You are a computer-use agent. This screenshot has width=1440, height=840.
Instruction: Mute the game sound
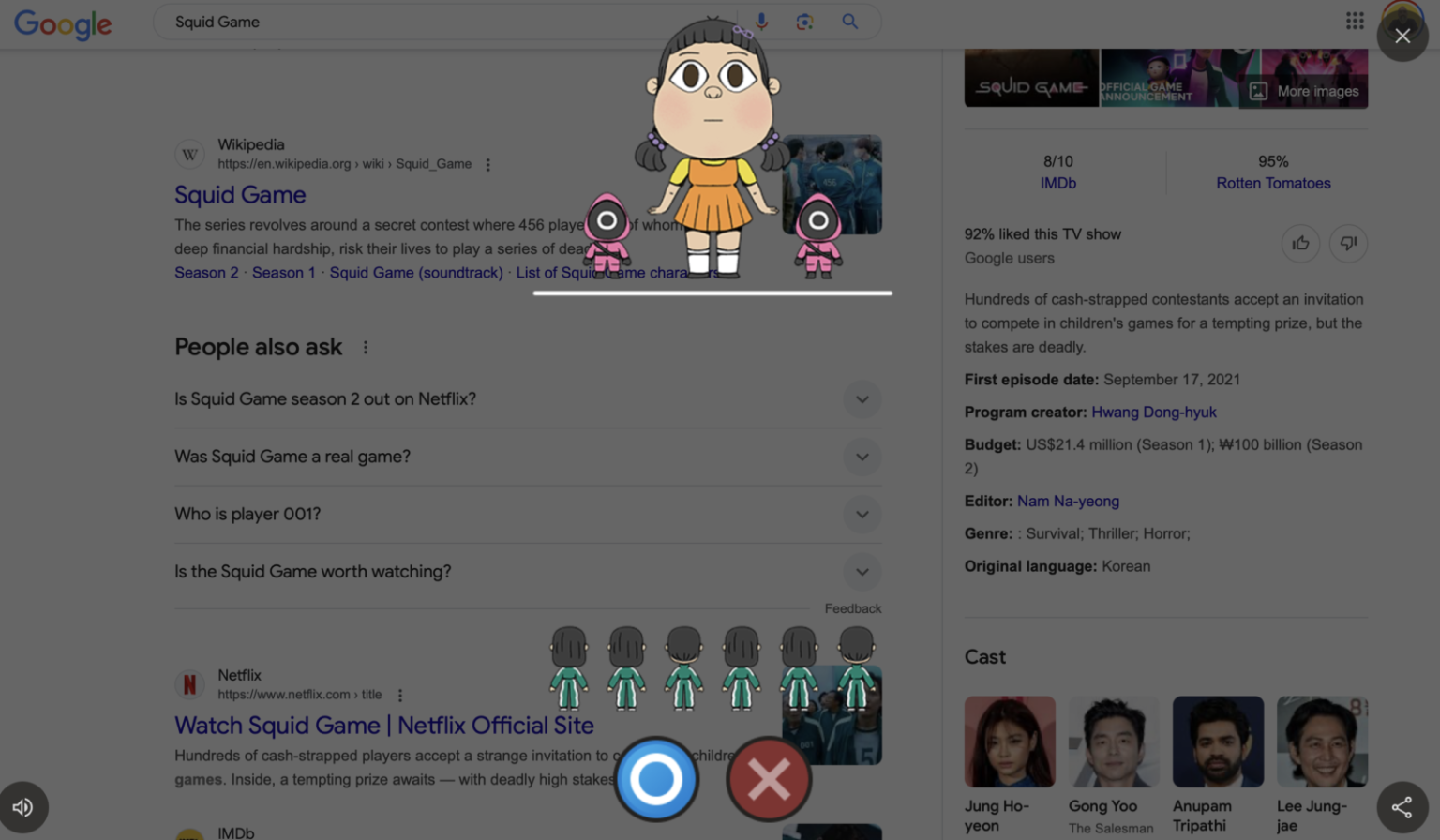pyautogui.click(x=22, y=807)
